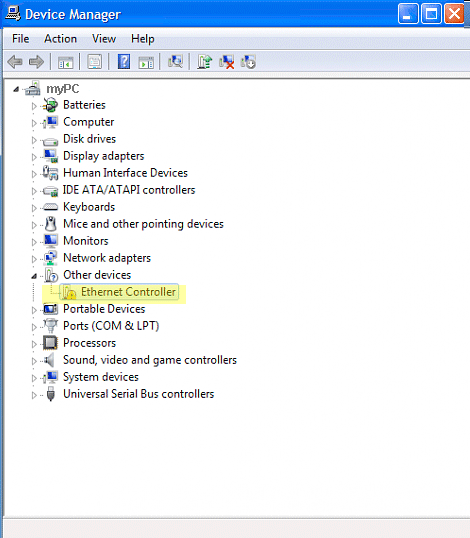Expand the Processors arrow
470x538 pixels.
coord(34,344)
